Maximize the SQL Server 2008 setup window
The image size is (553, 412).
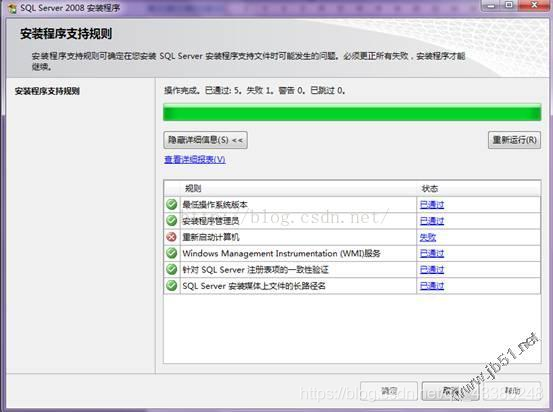(x=509, y=5)
